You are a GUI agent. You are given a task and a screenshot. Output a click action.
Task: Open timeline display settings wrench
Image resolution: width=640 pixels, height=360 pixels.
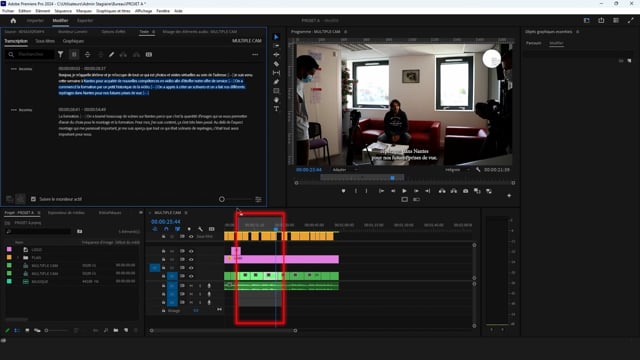point(200,229)
